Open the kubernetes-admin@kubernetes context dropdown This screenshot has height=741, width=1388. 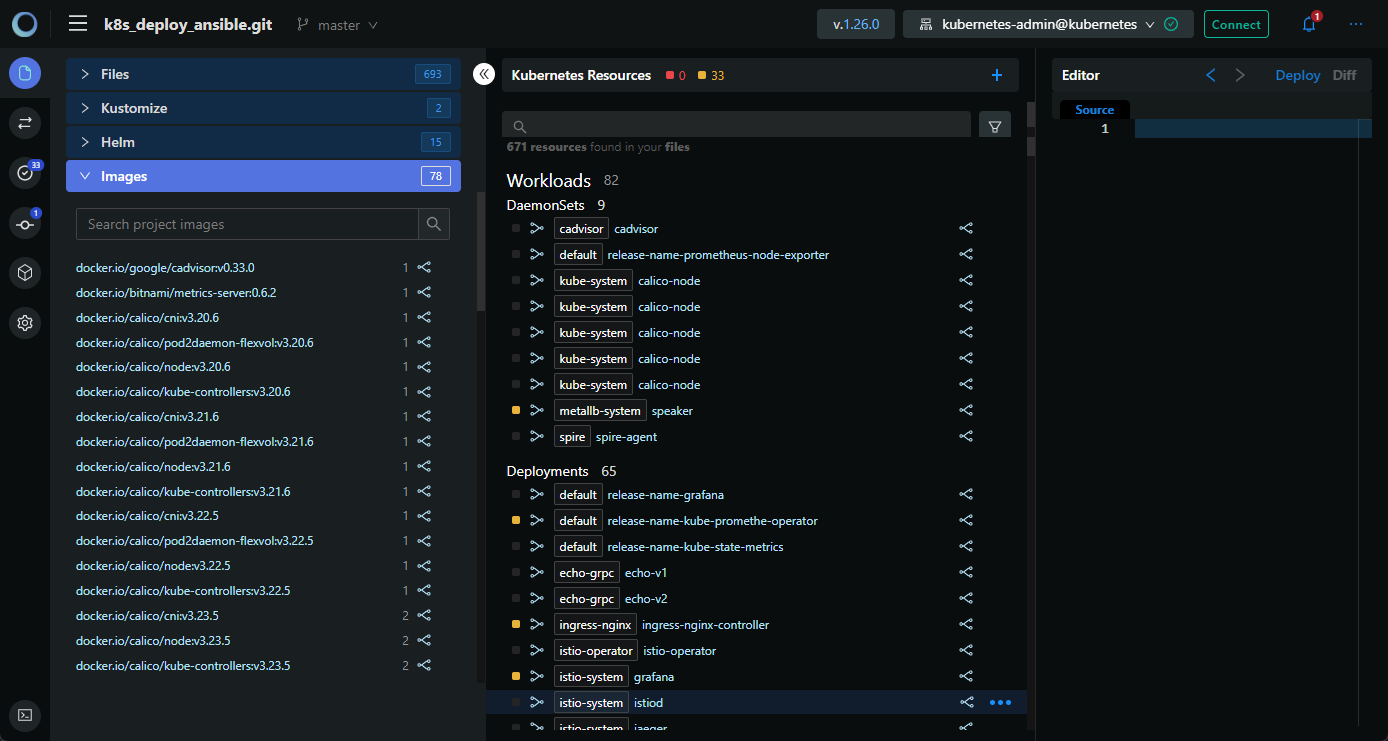click(1048, 24)
